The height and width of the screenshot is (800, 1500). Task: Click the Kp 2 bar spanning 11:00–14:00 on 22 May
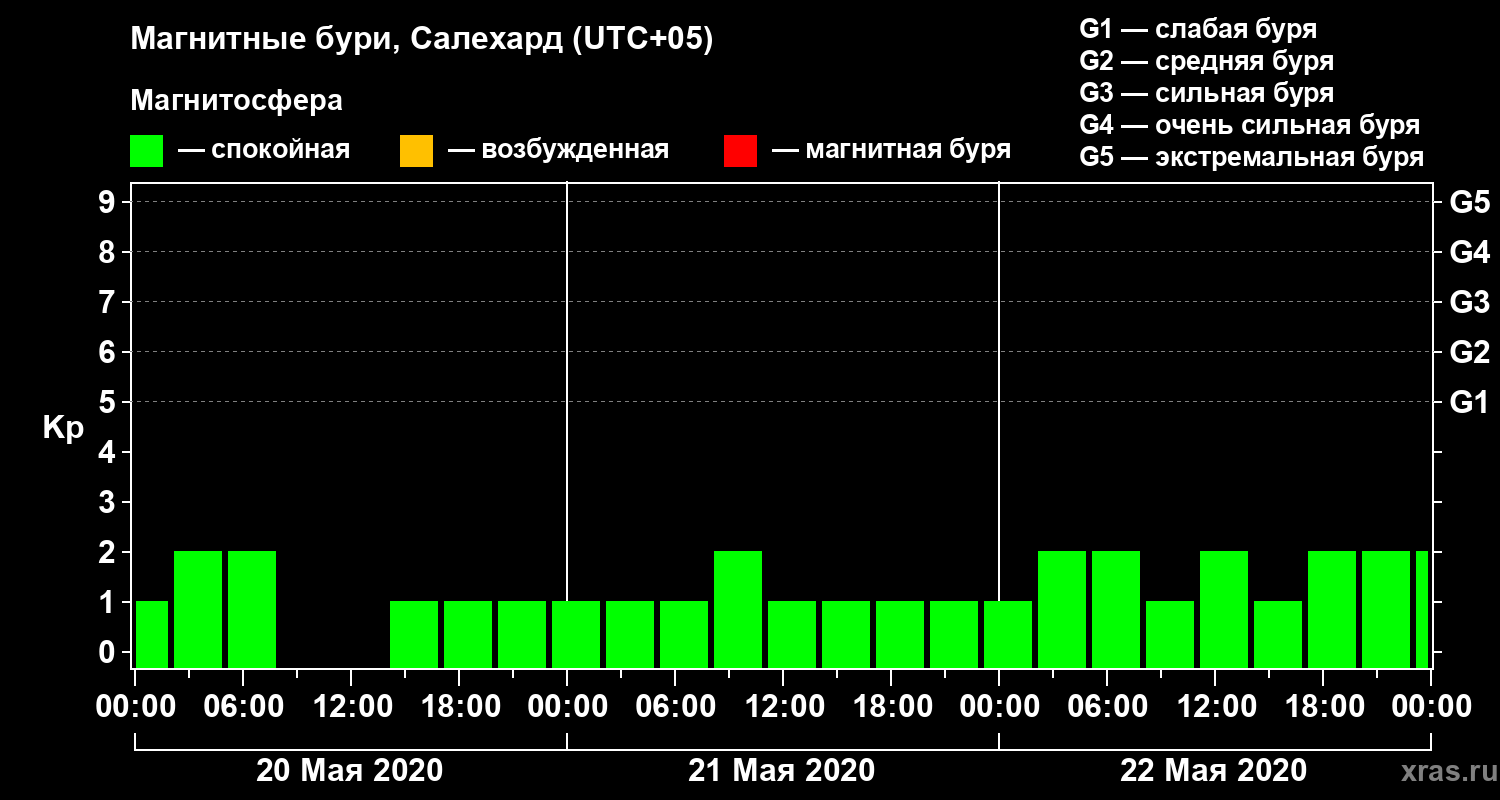pos(1224,609)
